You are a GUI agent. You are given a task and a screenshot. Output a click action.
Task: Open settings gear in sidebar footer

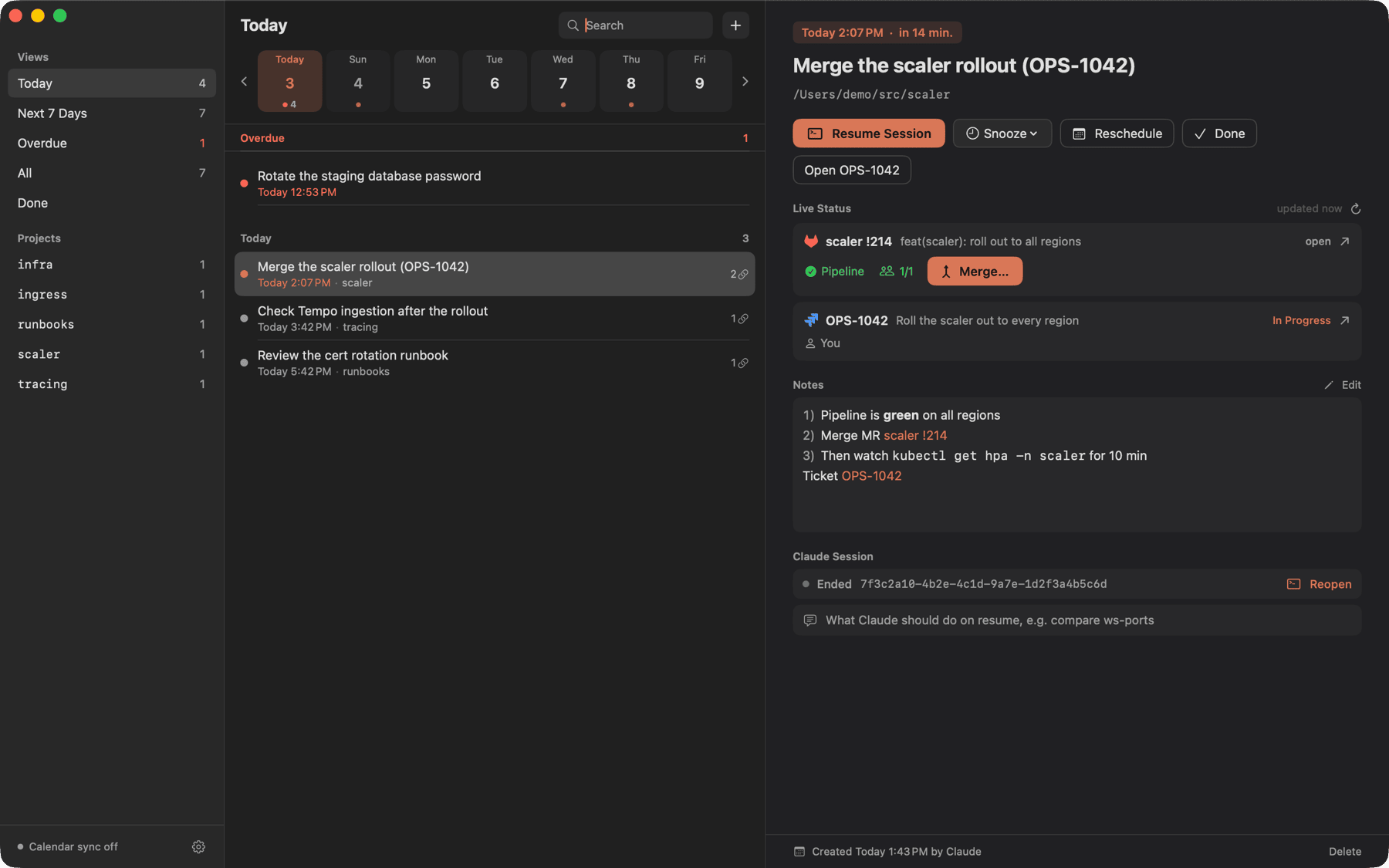click(198, 846)
